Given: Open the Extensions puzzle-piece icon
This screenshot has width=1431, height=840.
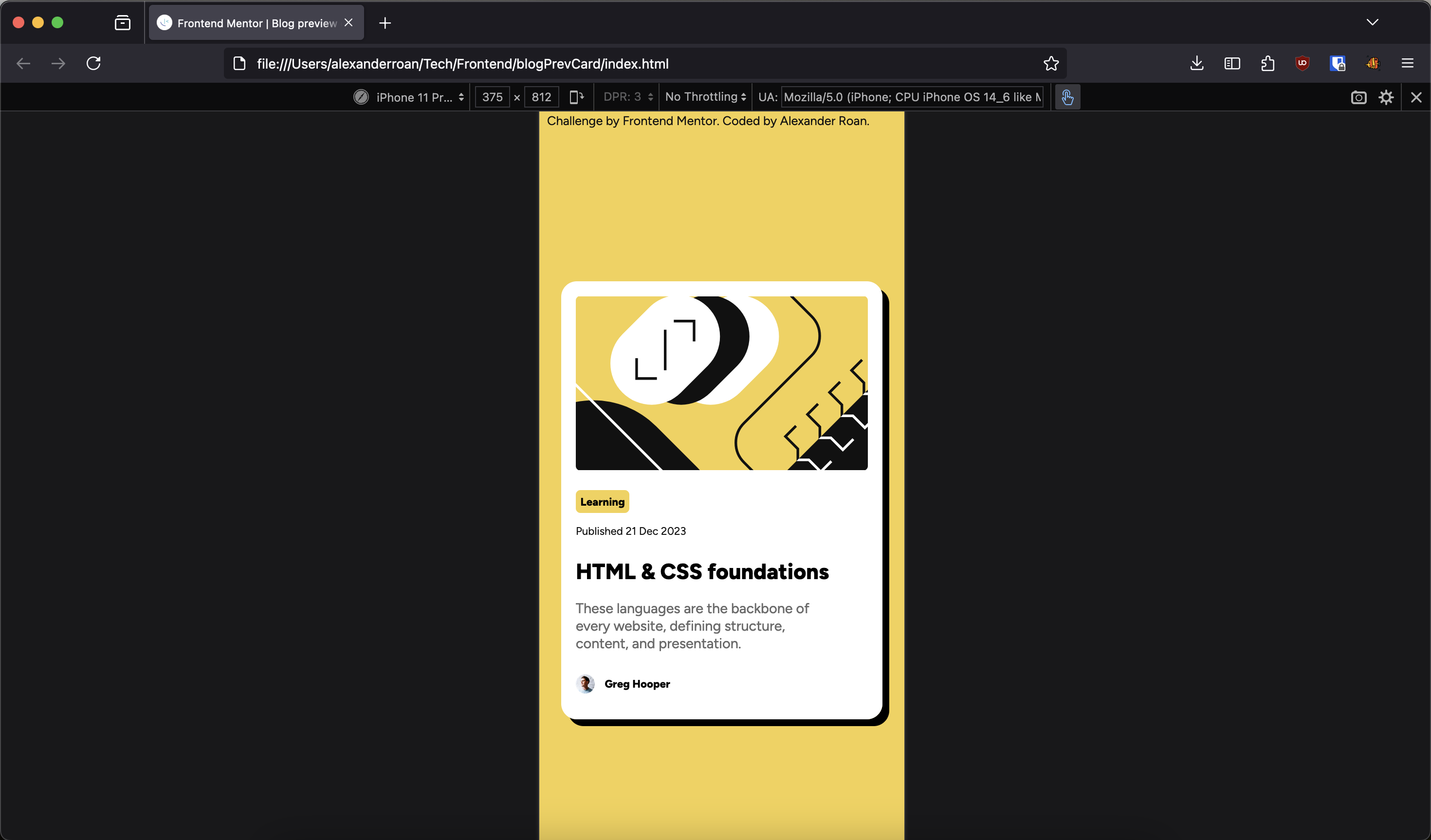Looking at the screenshot, I should pyautogui.click(x=1268, y=63).
